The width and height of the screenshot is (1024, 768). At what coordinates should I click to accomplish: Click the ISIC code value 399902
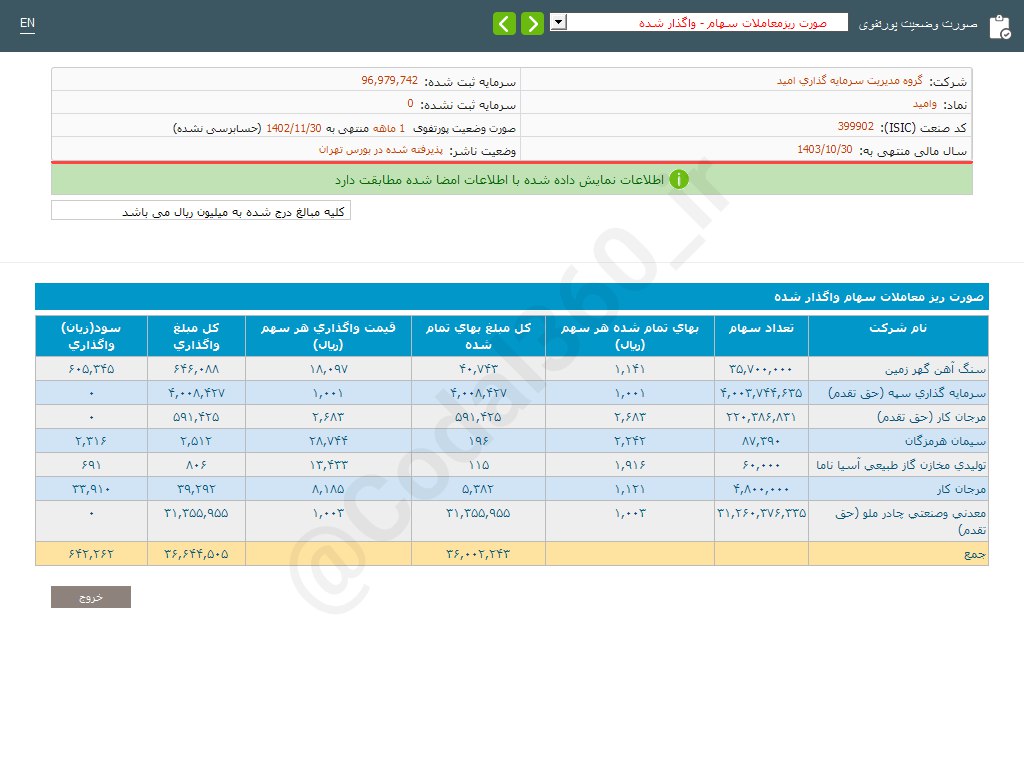(x=855, y=127)
